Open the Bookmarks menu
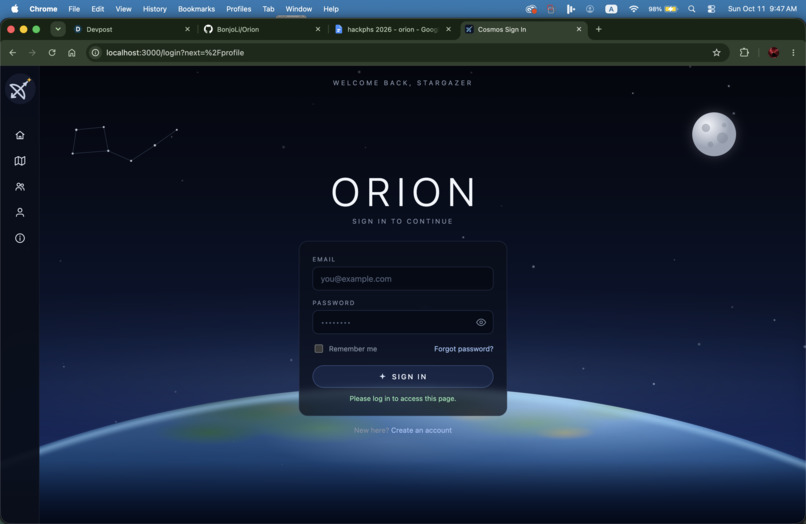Image resolution: width=806 pixels, height=524 pixels. (x=196, y=9)
